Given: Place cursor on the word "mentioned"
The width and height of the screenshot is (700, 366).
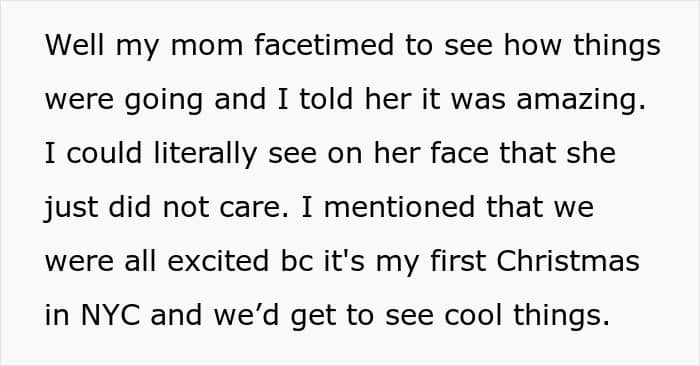Looking at the screenshot, I should [x=399, y=207].
